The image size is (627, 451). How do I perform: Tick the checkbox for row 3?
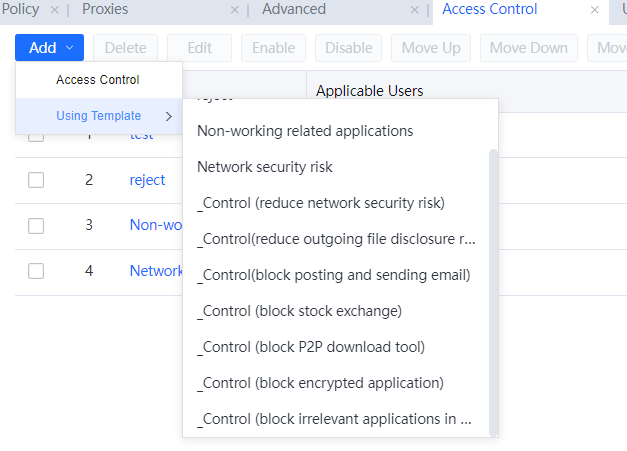click(36, 226)
